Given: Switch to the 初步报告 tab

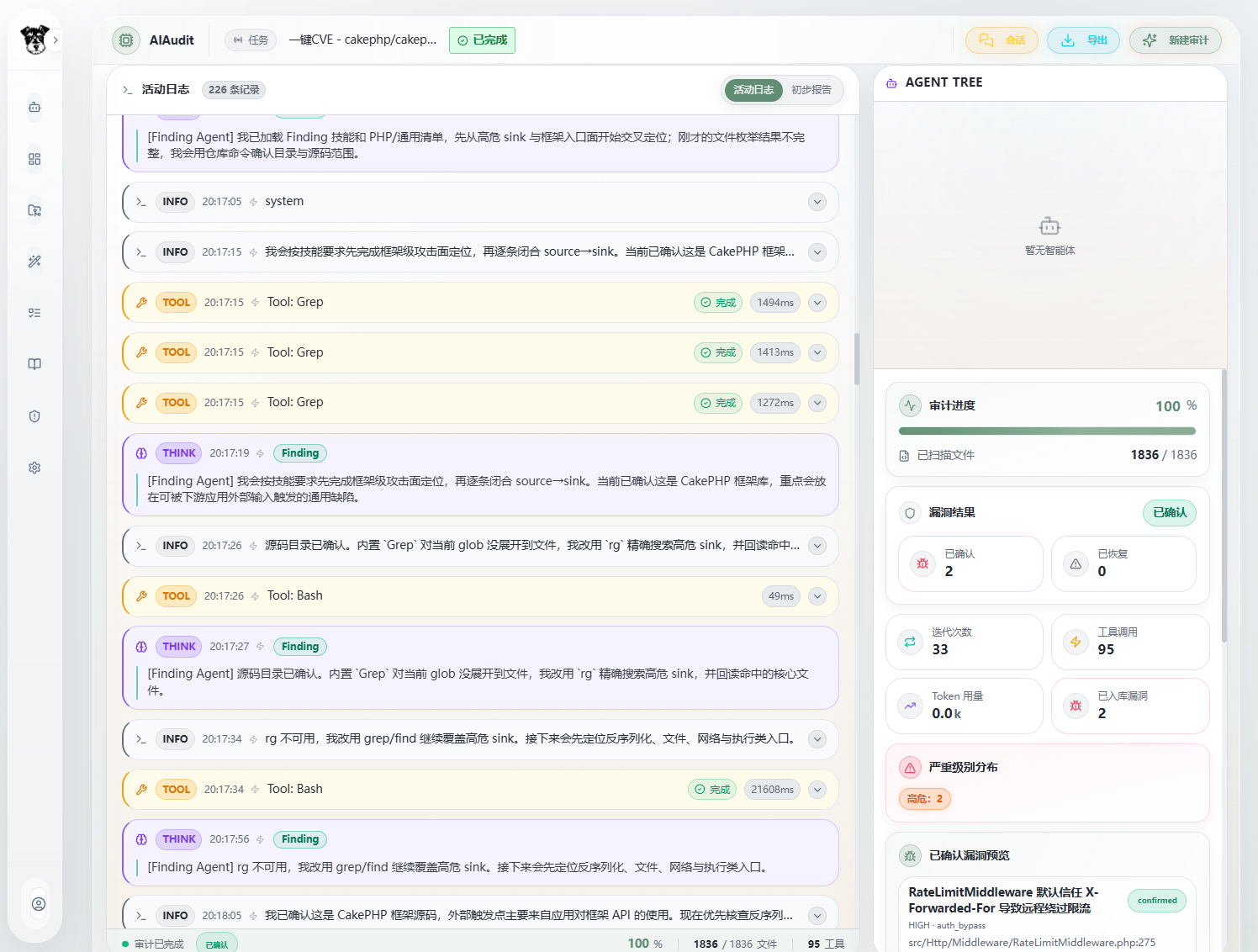Looking at the screenshot, I should click(811, 90).
